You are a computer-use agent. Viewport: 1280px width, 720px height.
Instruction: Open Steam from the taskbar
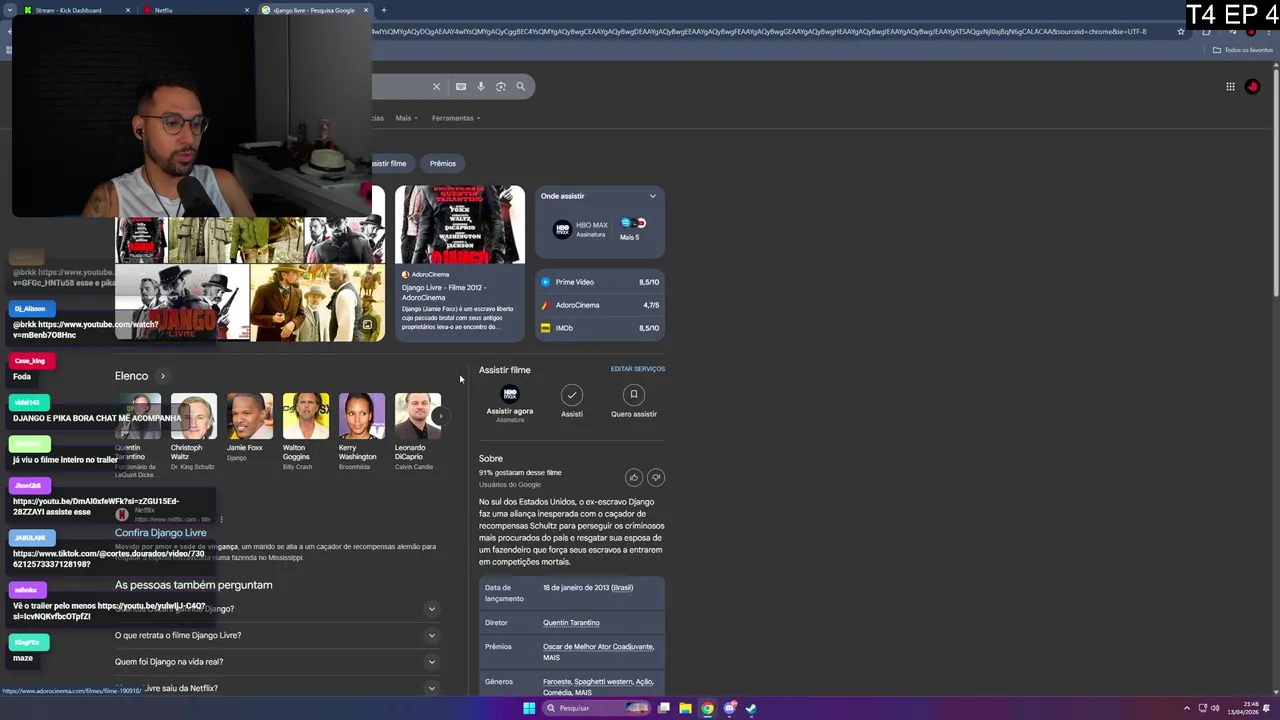(751, 708)
